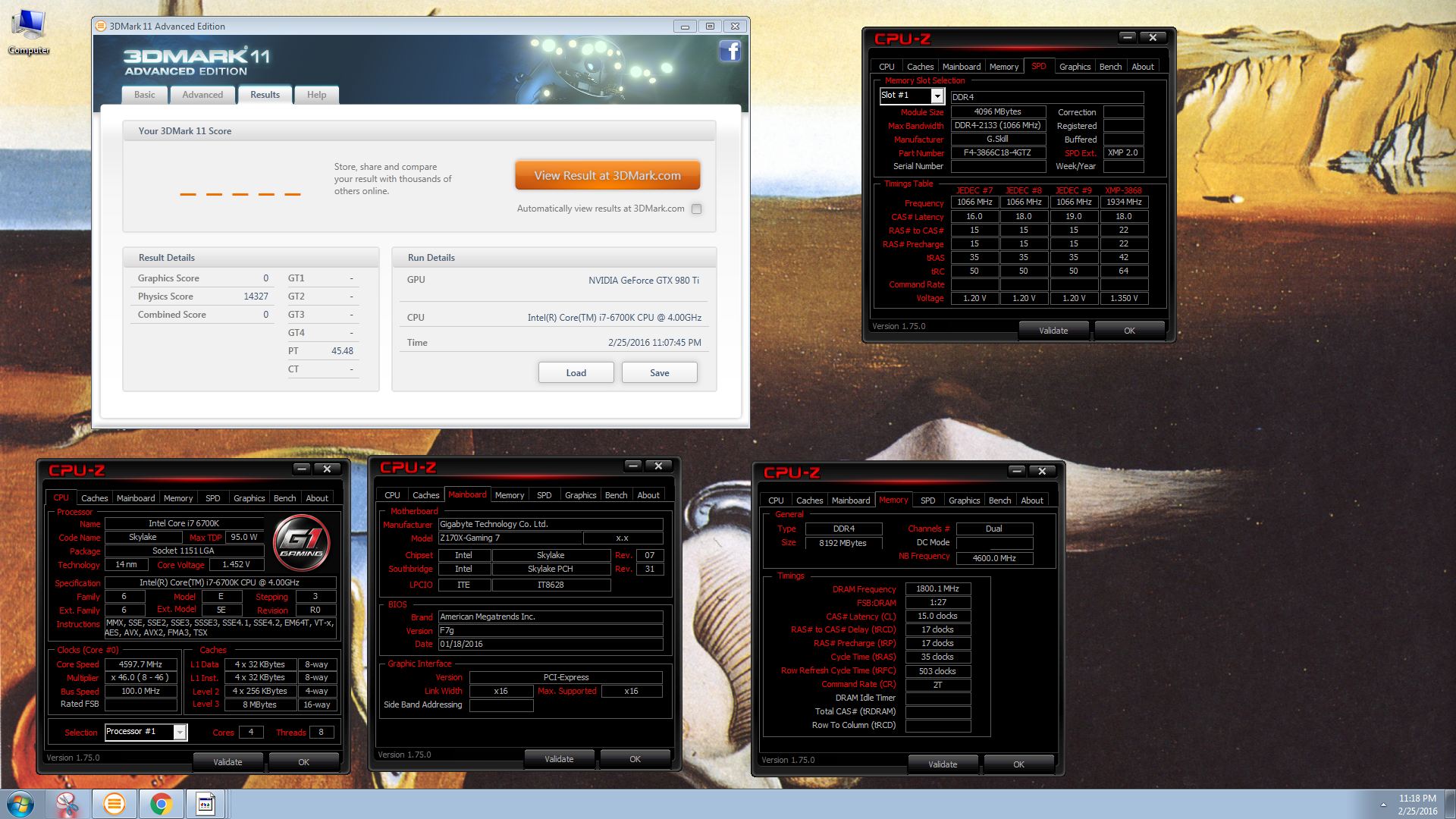Click Save button in Run Details

660,372
